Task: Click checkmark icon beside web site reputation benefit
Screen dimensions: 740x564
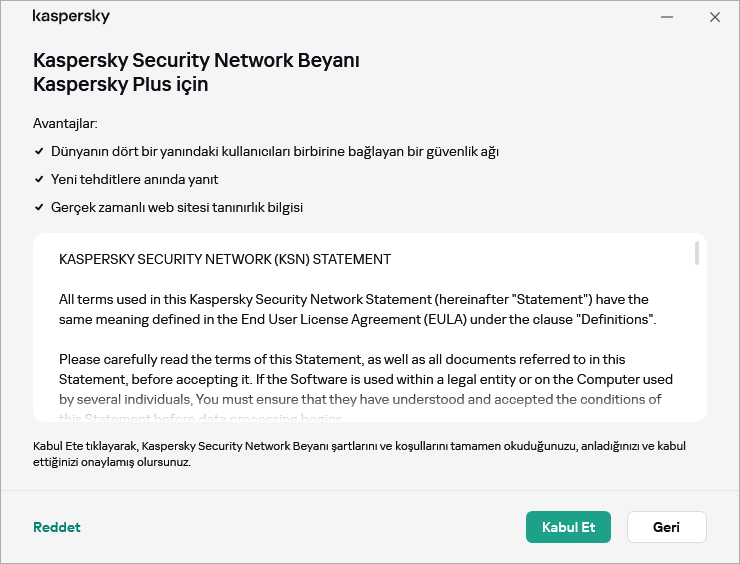Action: coord(38,208)
